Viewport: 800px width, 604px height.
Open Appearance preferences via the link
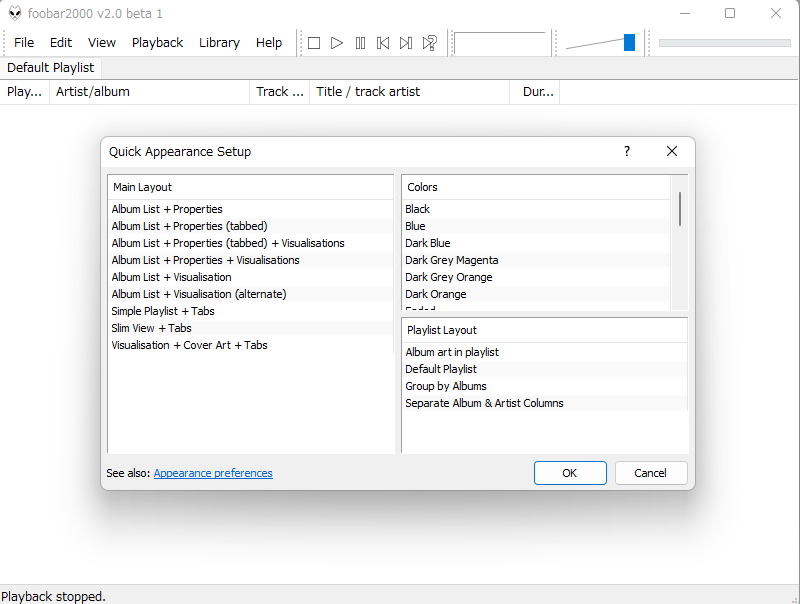(x=213, y=473)
